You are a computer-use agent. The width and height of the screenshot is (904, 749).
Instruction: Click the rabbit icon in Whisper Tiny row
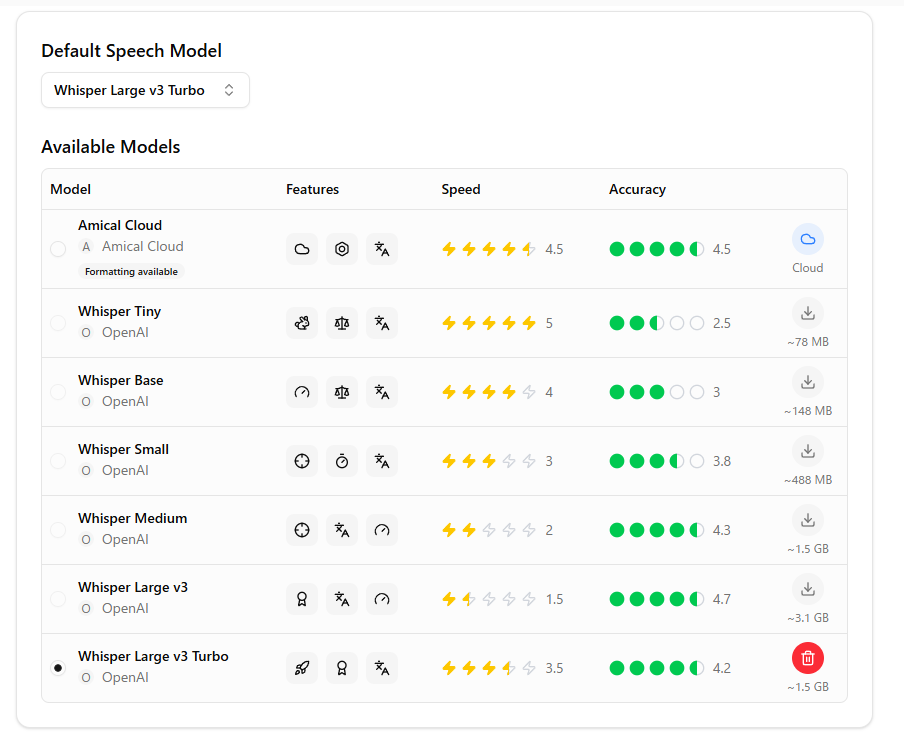click(302, 323)
